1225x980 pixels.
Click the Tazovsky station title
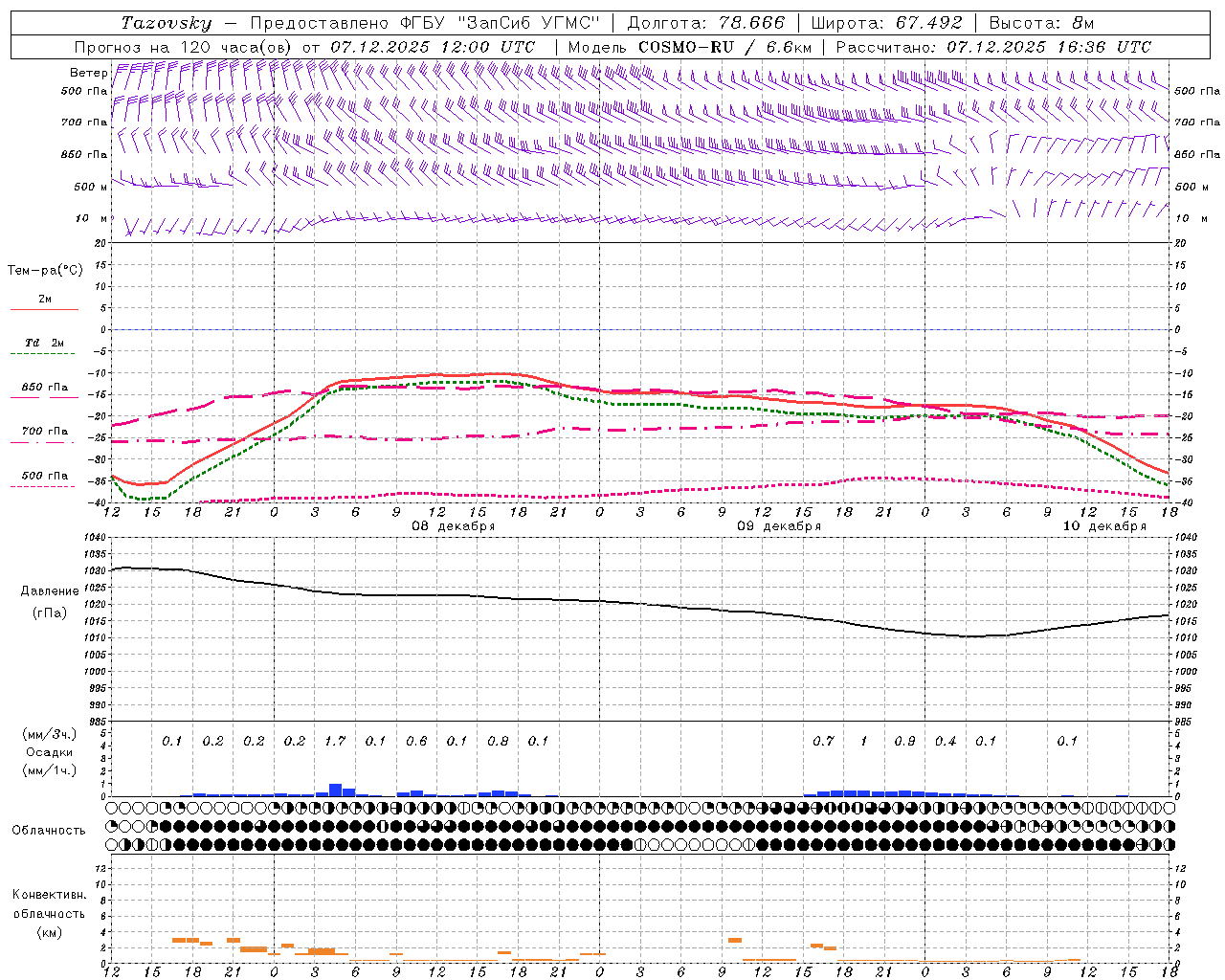(x=167, y=23)
